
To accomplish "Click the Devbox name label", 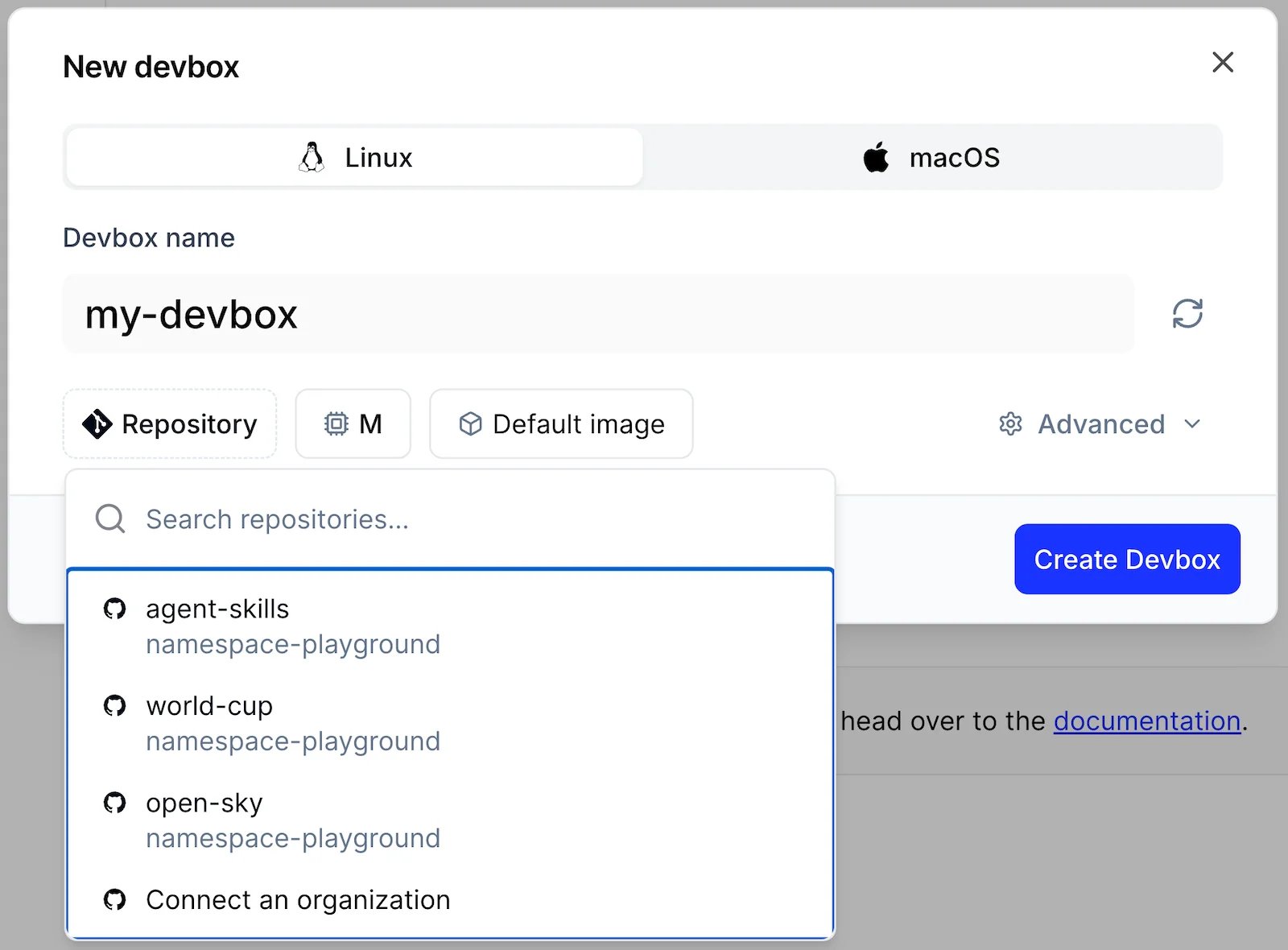I will point(149,237).
